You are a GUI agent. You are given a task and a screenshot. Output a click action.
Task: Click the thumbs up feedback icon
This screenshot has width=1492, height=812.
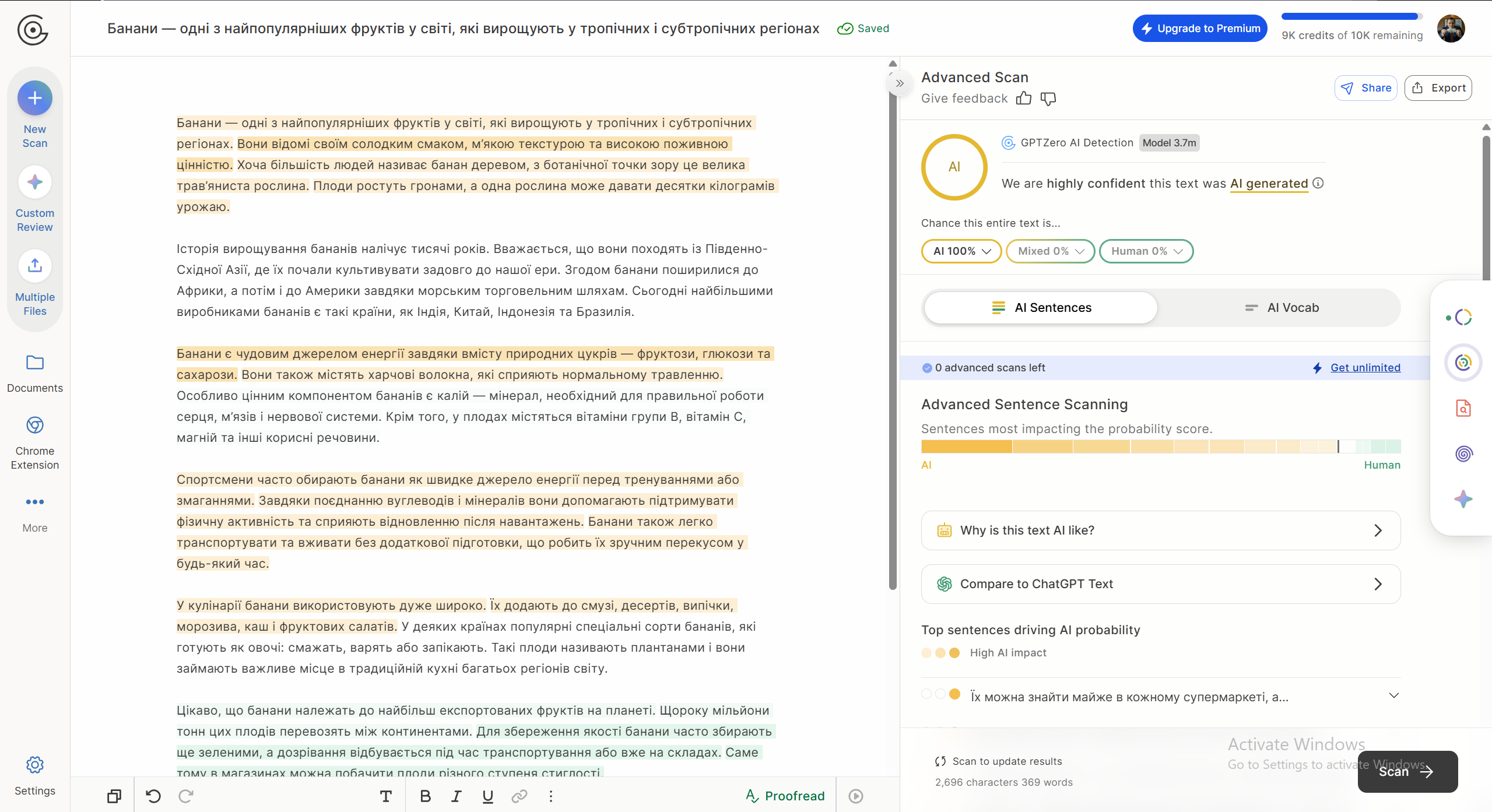tap(1024, 99)
